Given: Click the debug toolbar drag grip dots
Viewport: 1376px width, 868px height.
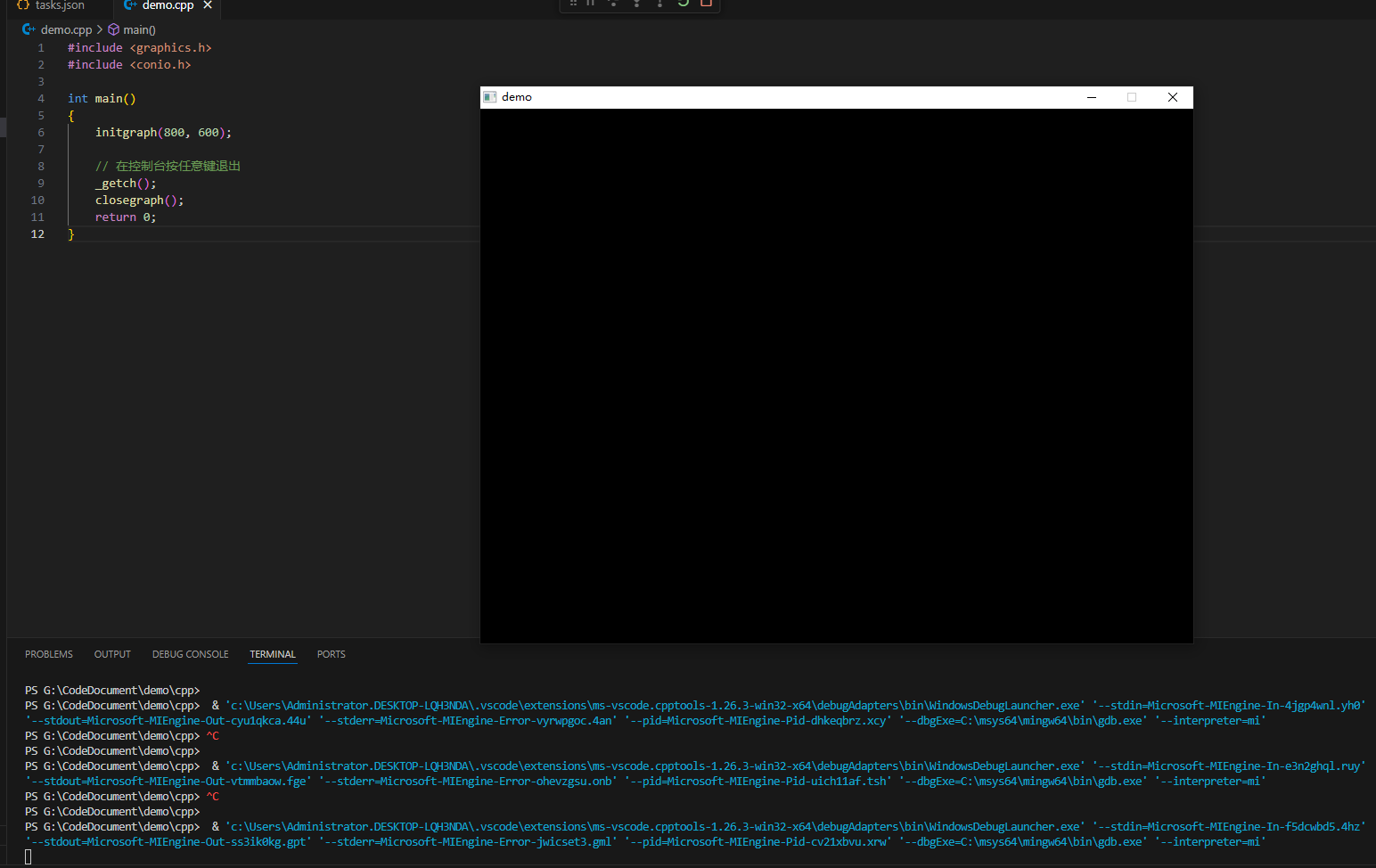Looking at the screenshot, I should (573, 4).
